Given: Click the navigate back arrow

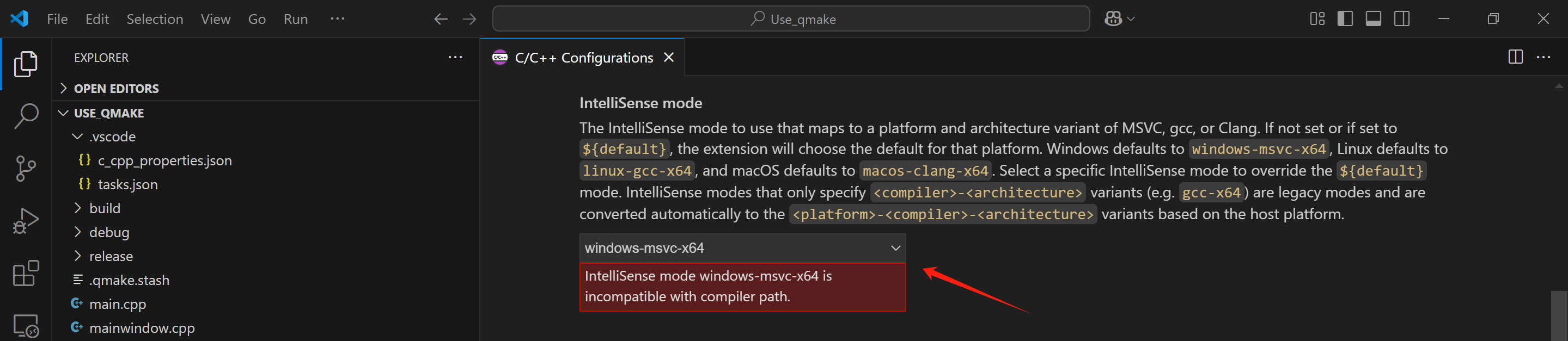Looking at the screenshot, I should point(440,19).
